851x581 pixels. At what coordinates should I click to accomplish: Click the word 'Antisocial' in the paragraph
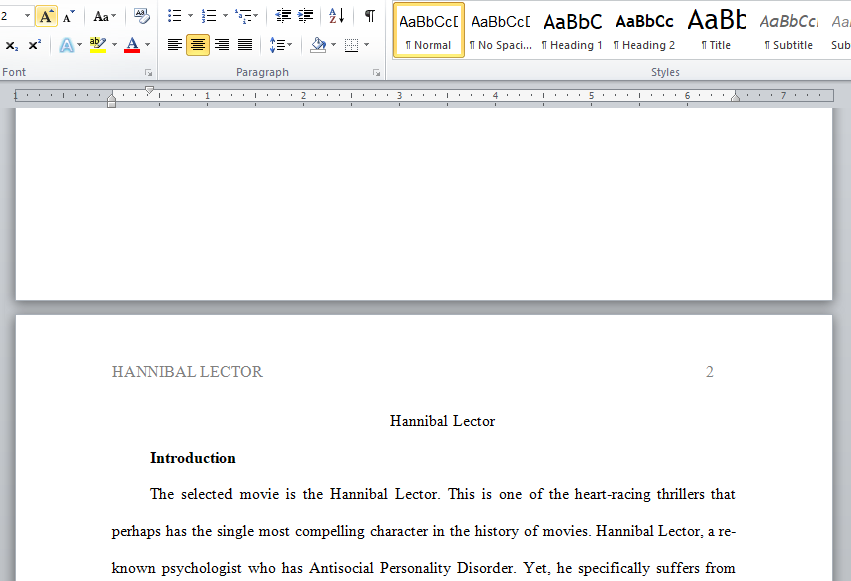point(342,568)
